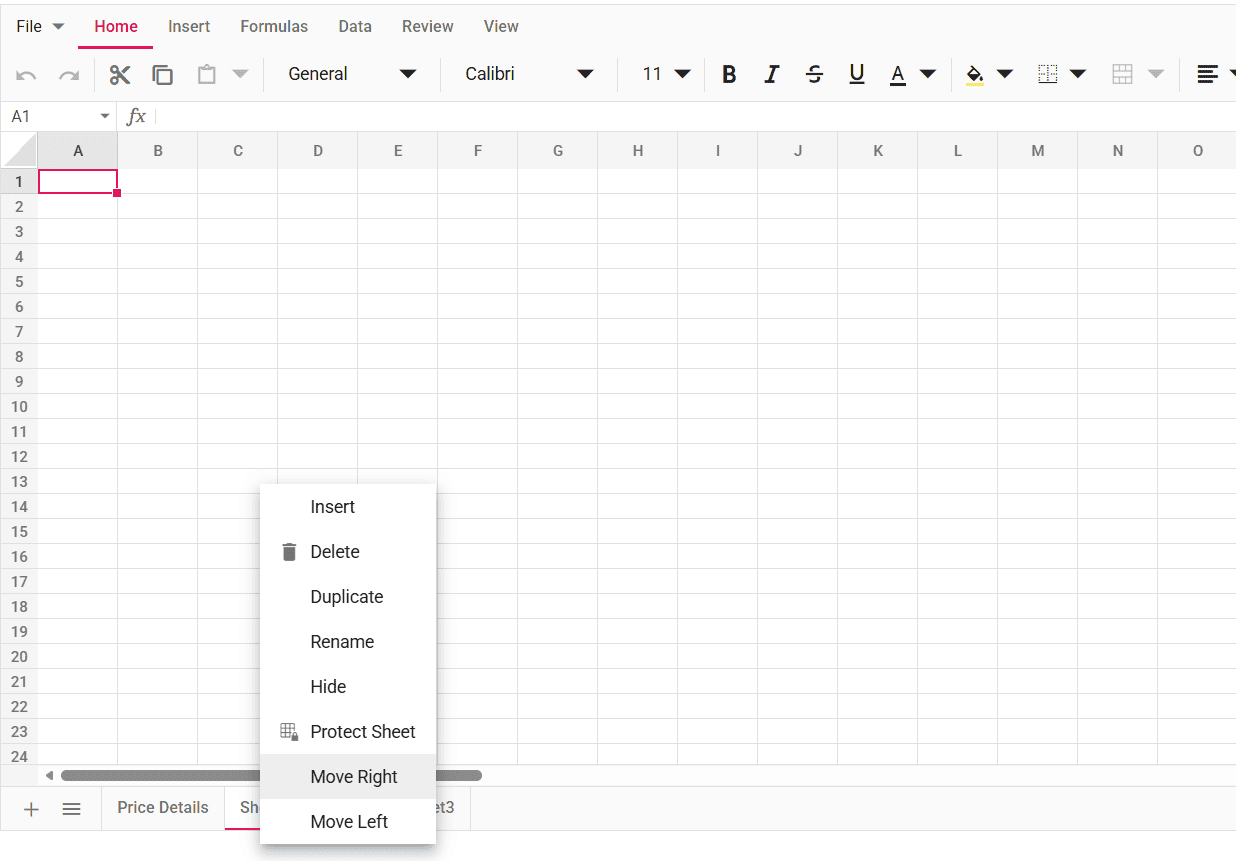Apply the font color A icon
Viewport: 1236px width, 861px height.
point(898,74)
